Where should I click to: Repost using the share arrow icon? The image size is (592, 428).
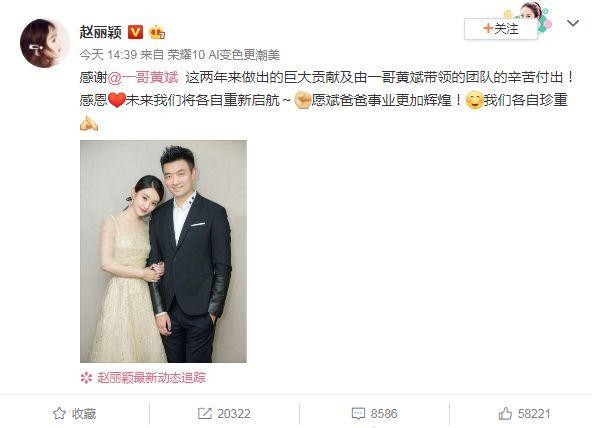(x=205, y=414)
